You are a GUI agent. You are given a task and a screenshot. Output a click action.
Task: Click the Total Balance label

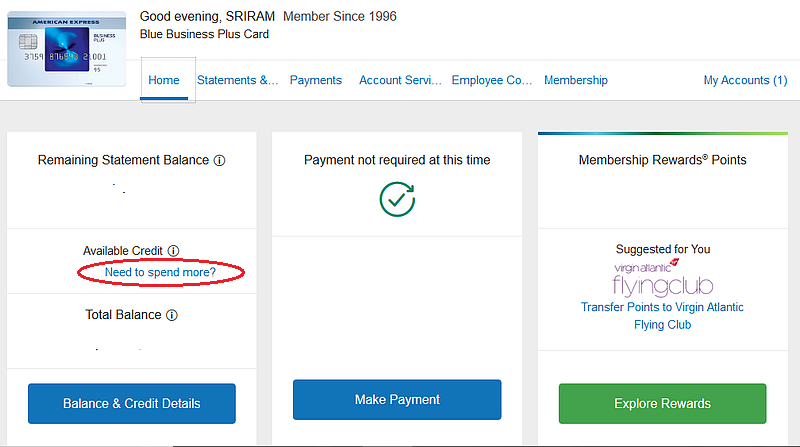click(x=123, y=315)
